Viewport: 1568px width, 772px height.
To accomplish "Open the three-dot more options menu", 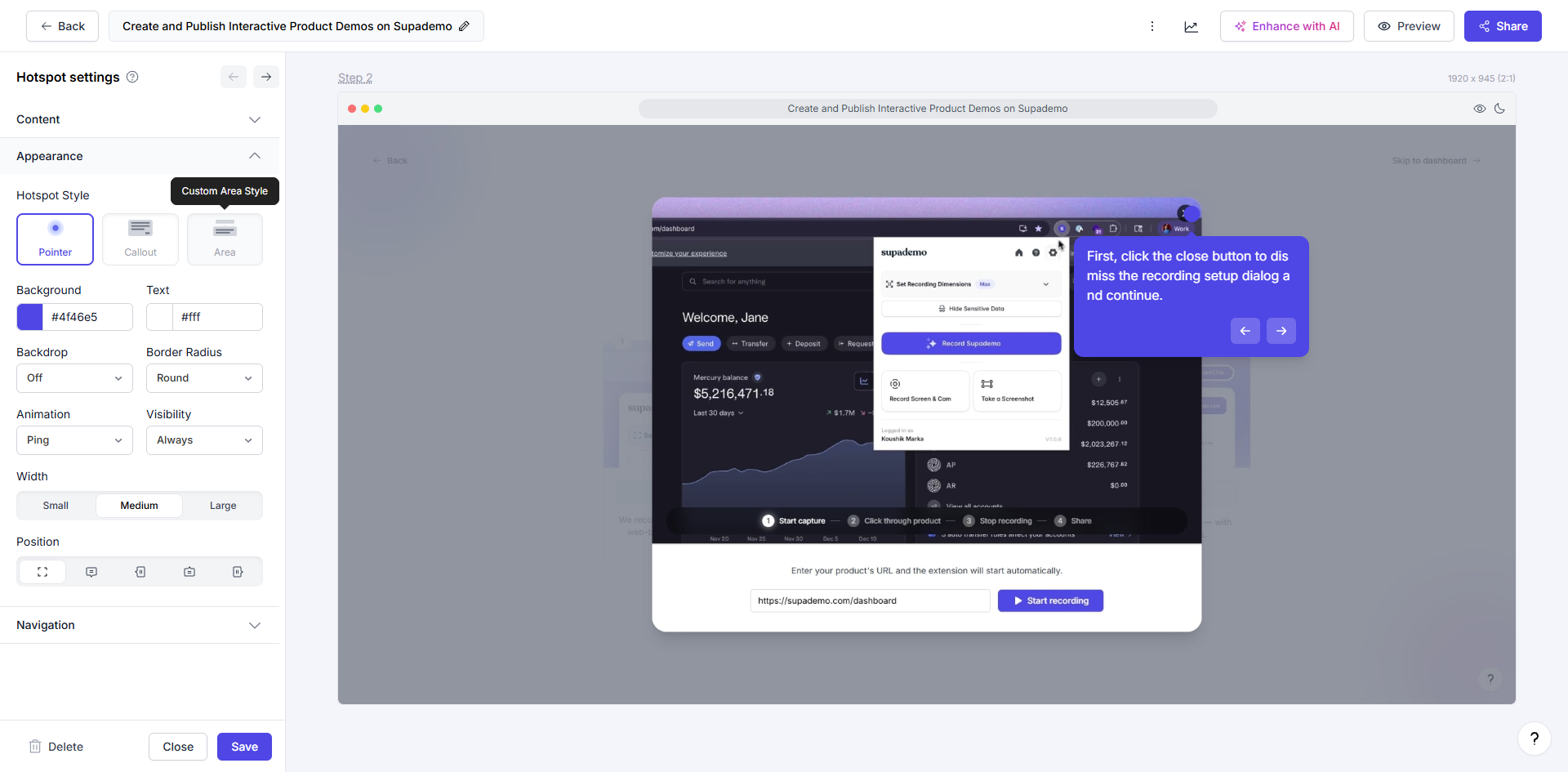I will [1152, 26].
